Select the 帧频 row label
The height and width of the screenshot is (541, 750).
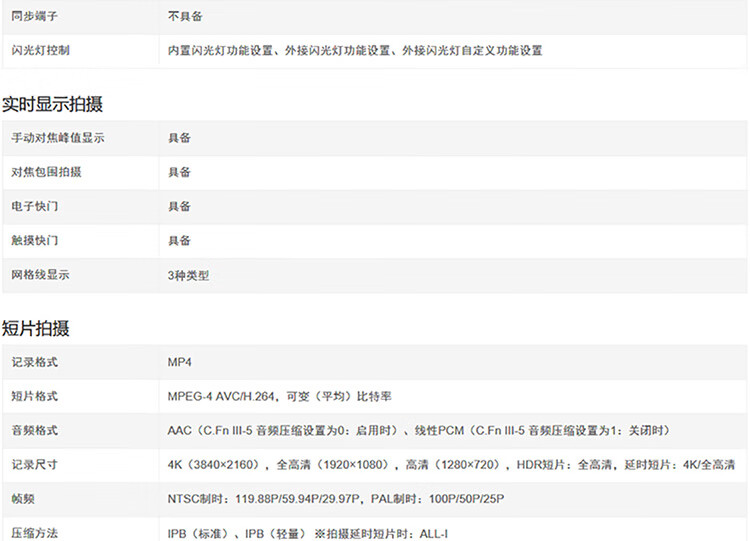tap(23, 498)
